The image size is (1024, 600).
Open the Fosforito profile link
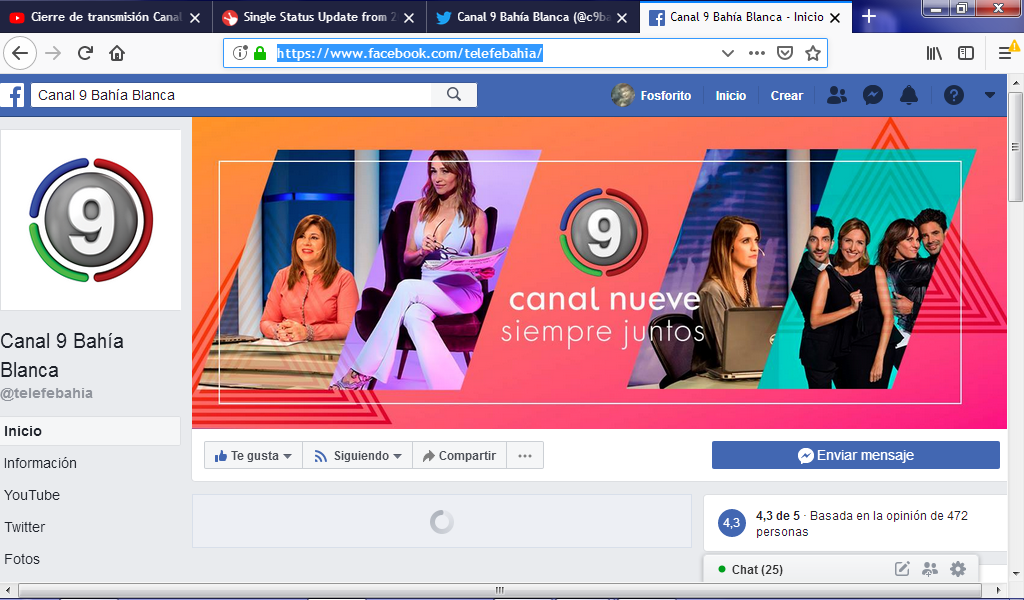(665, 95)
